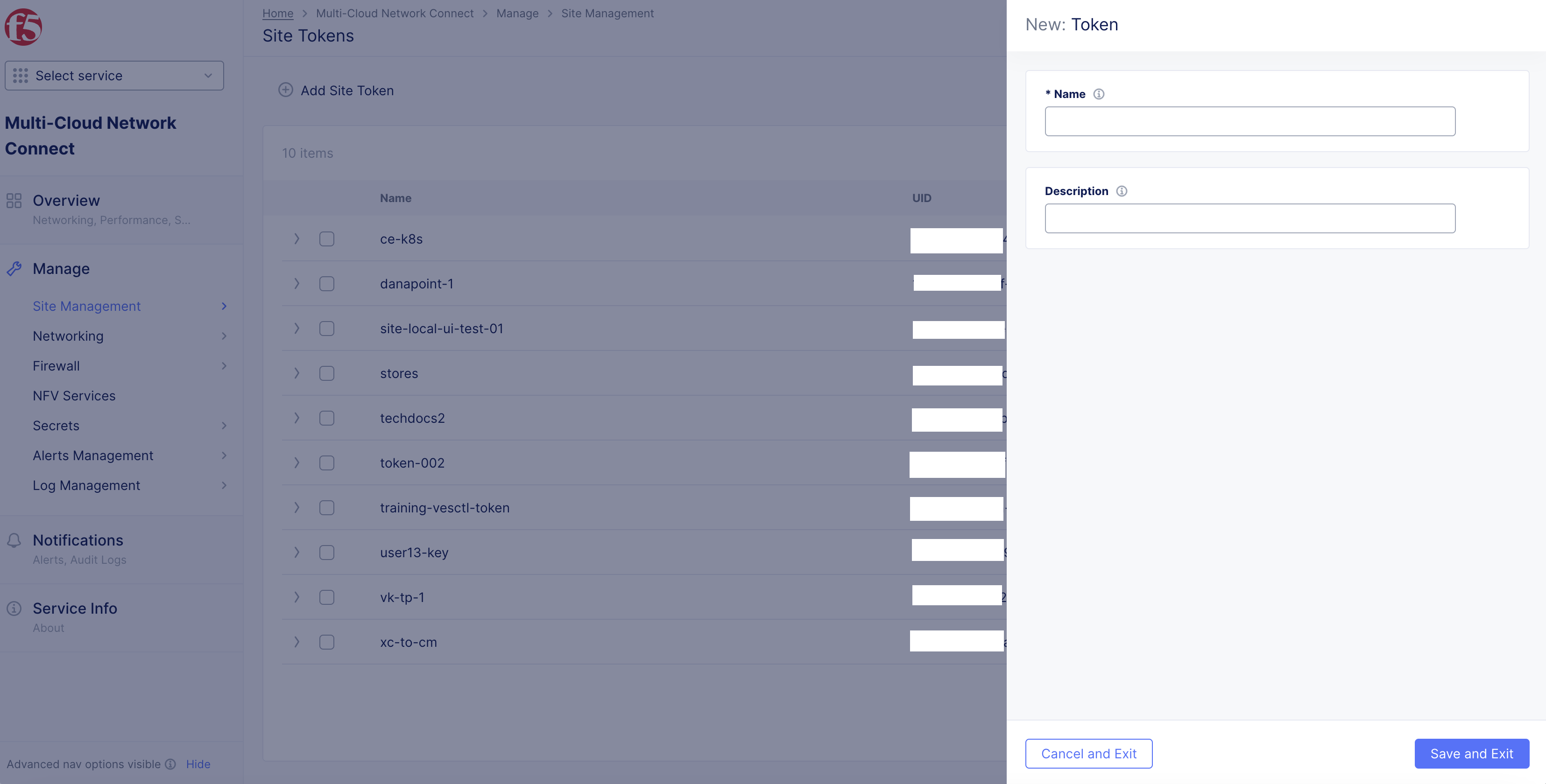Image resolution: width=1546 pixels, height=784 pixels.
Task: Click inside the Description input field
Action: point(1250,218)
